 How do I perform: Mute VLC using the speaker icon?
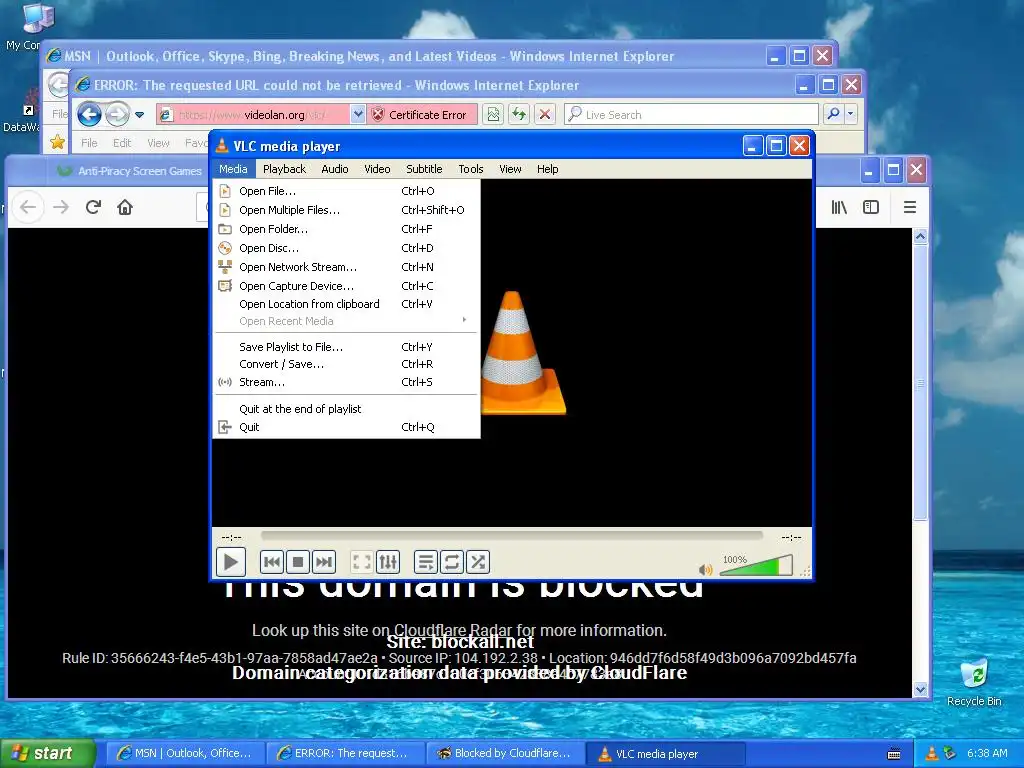[705, 569]
